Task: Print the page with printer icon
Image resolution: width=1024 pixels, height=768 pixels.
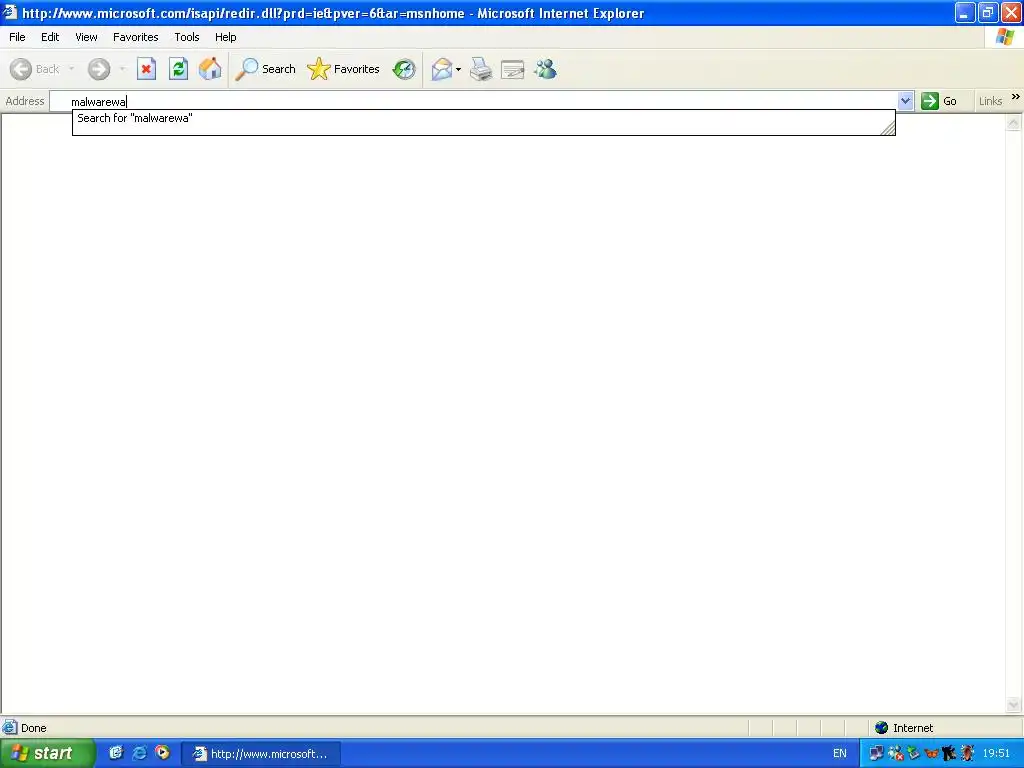Action: tap(481, 69)
